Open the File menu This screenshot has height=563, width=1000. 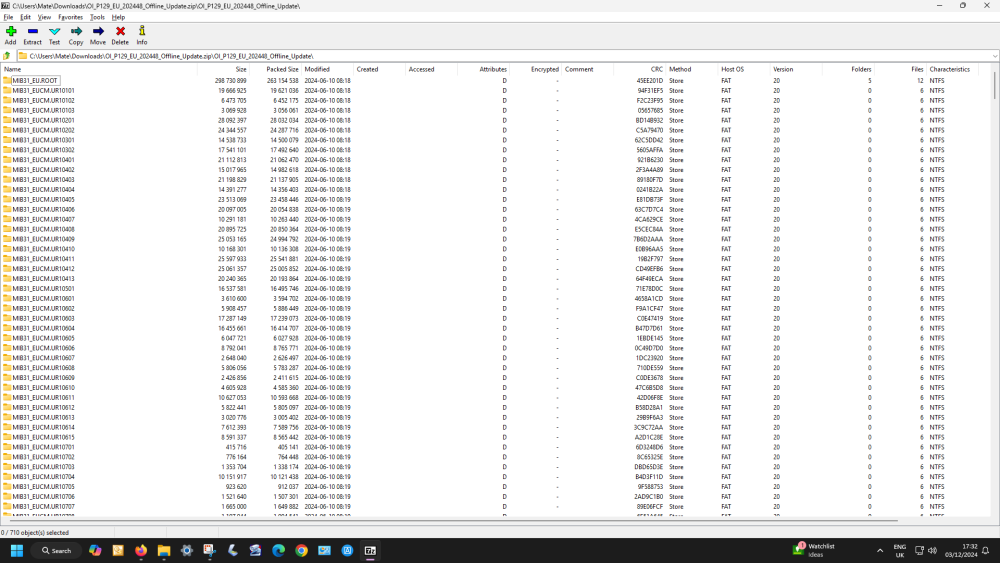[x=8, y=17]
